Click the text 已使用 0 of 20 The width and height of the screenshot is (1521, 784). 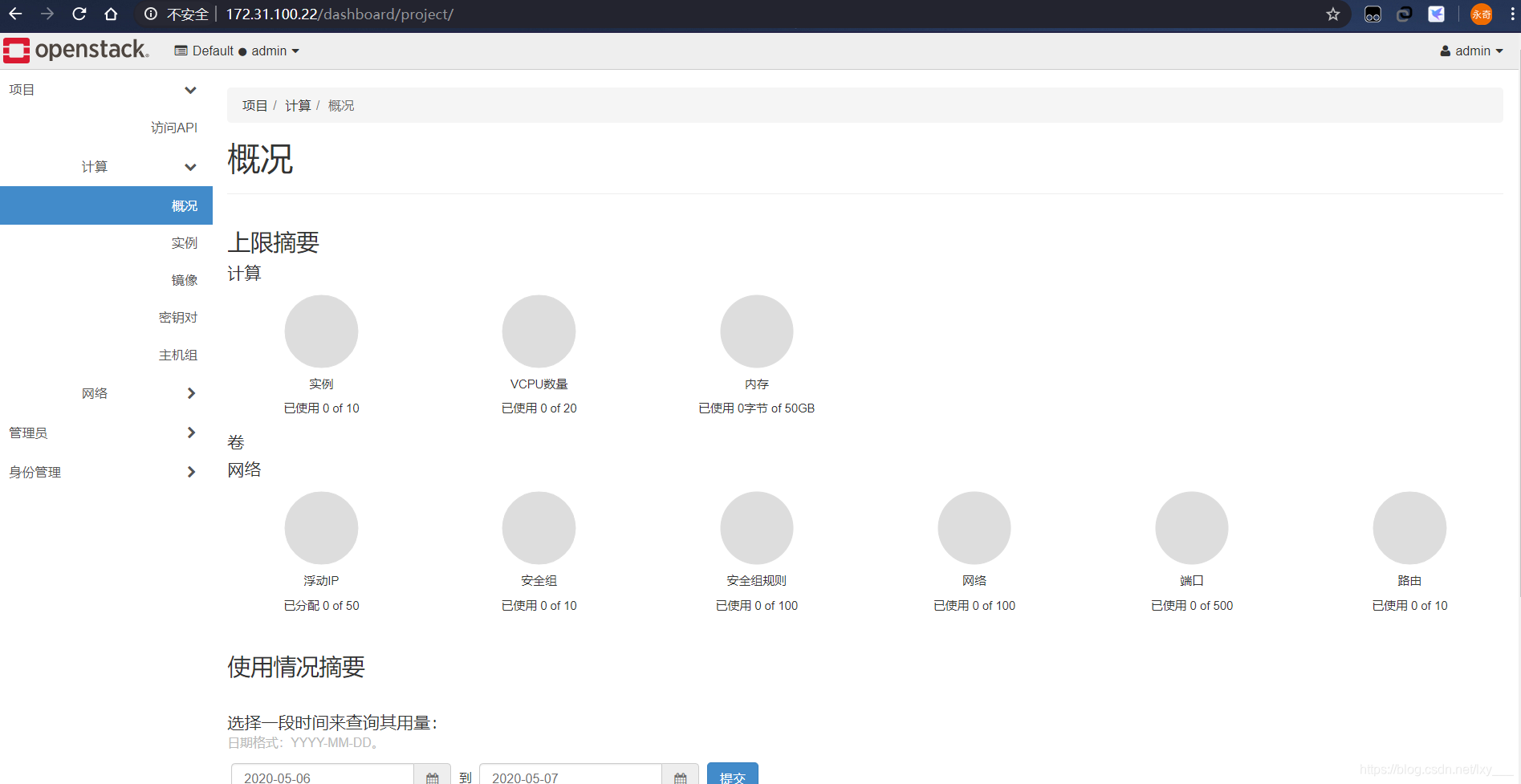coord(539,408)
